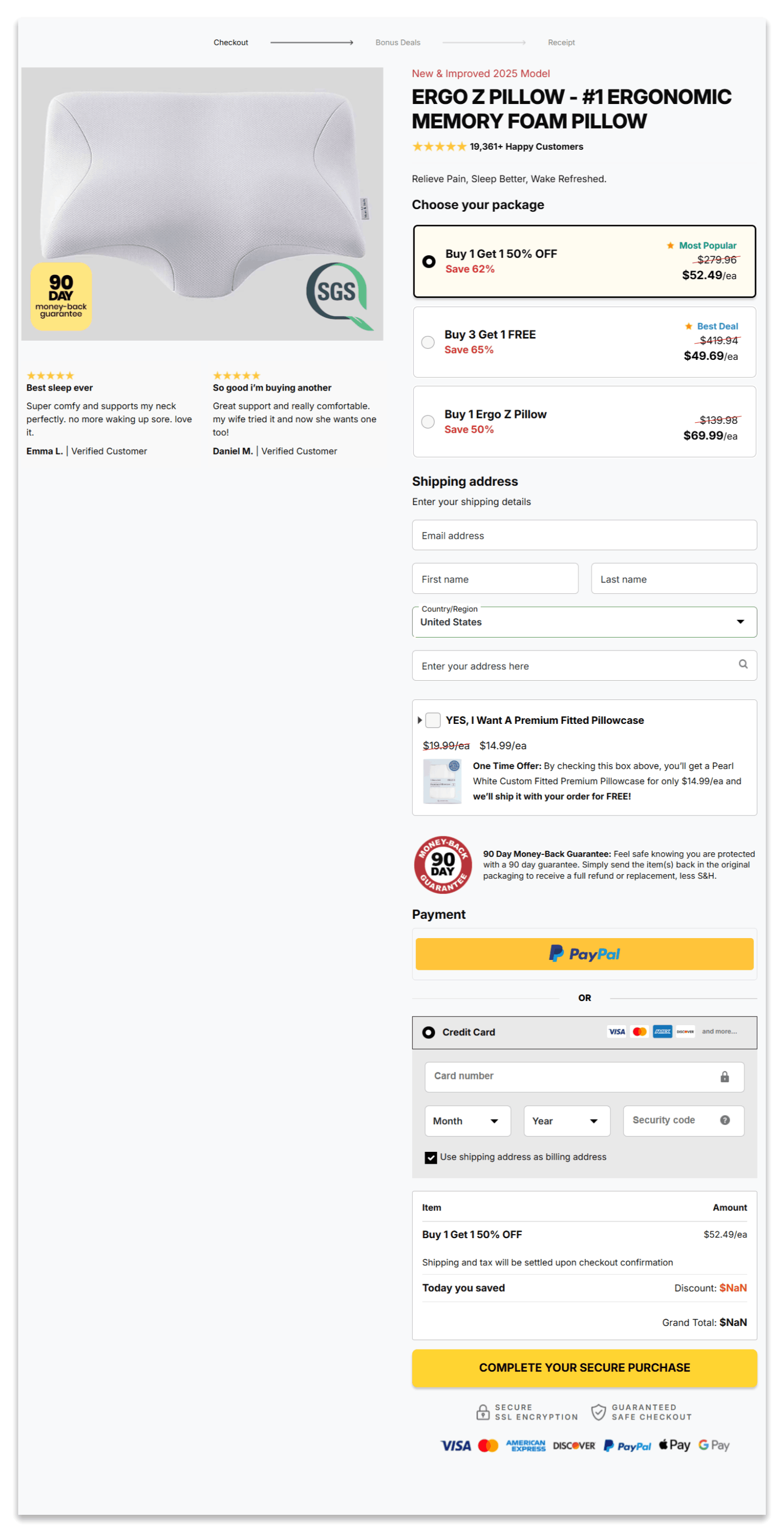Click the $52.49/ea amount in order summary
The width and height of the screenshot is (784, 1533).
tap(725, 1235)
